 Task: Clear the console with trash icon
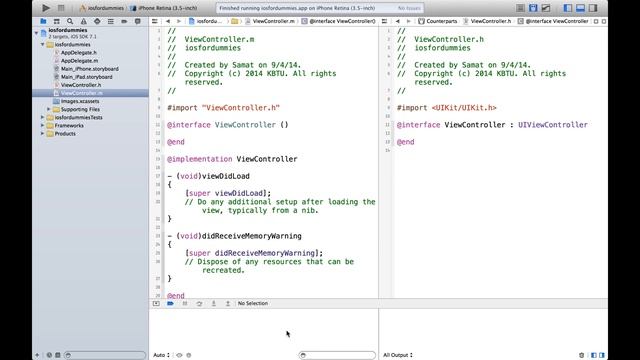(582, 355)
